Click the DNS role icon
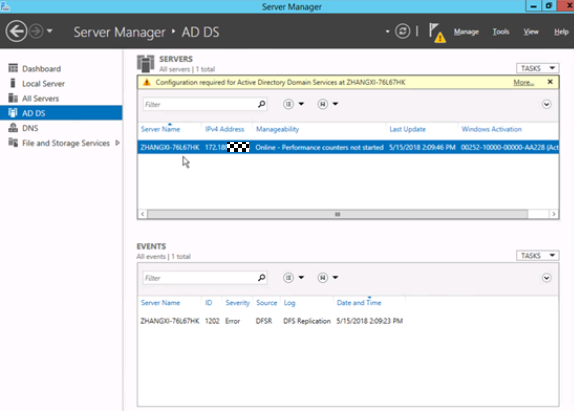Viewport: 574px width, 412px height. [13, 127]
